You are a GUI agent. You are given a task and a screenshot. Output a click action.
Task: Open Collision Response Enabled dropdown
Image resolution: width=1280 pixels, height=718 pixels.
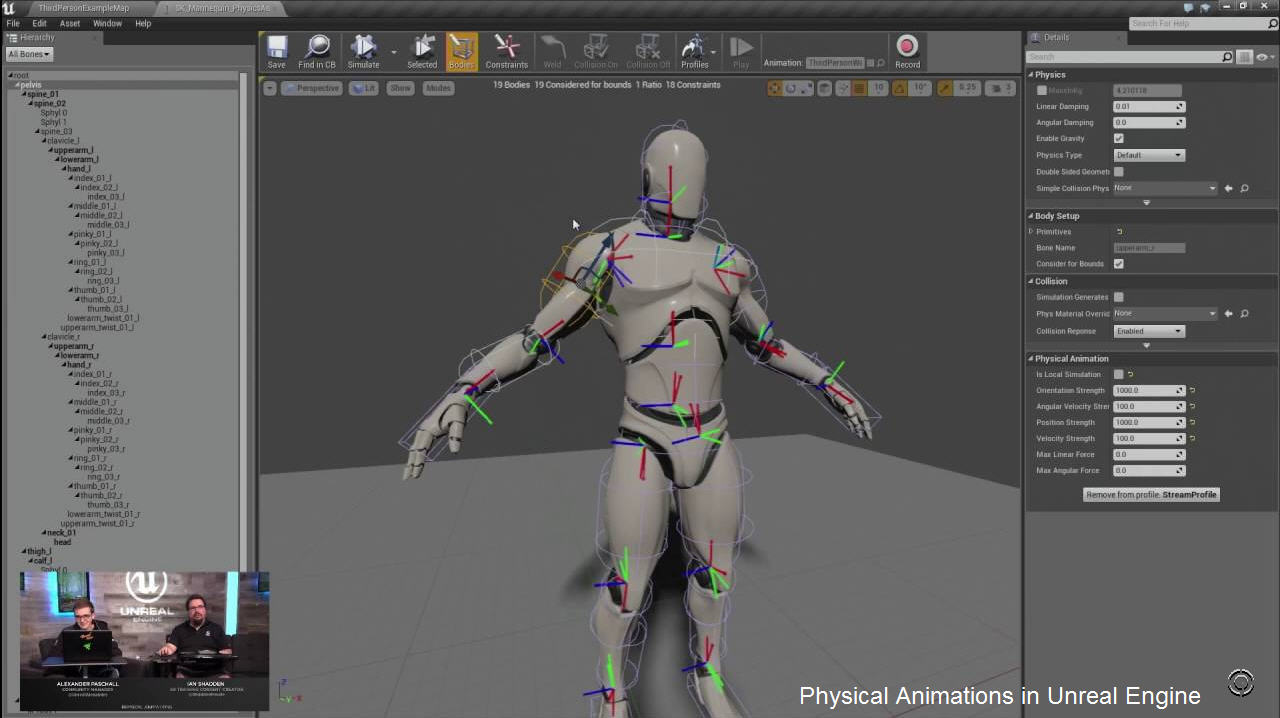(1149, 331)
